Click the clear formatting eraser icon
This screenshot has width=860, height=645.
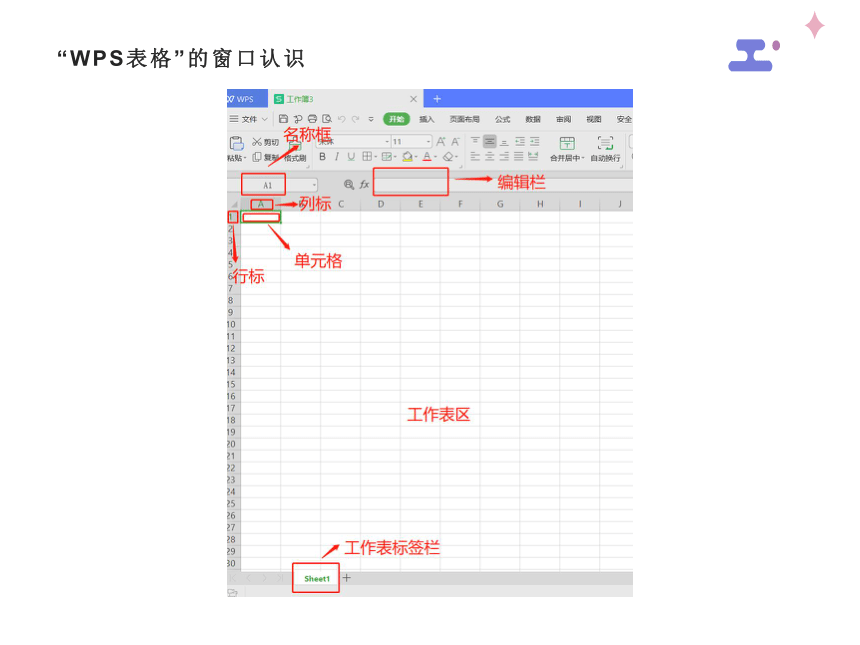(448, 157)
